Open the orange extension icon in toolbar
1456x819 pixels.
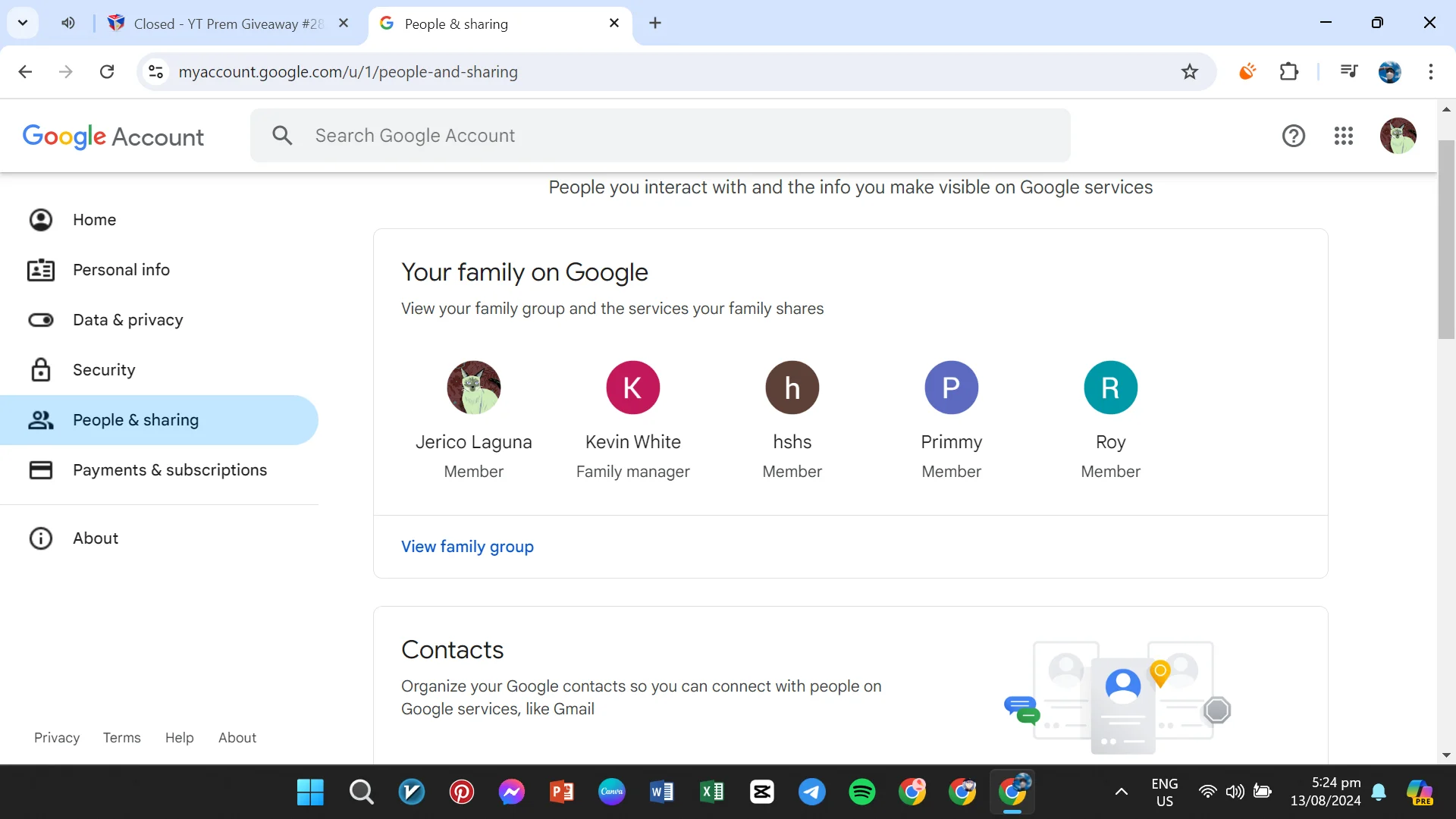pos(1247,71)
